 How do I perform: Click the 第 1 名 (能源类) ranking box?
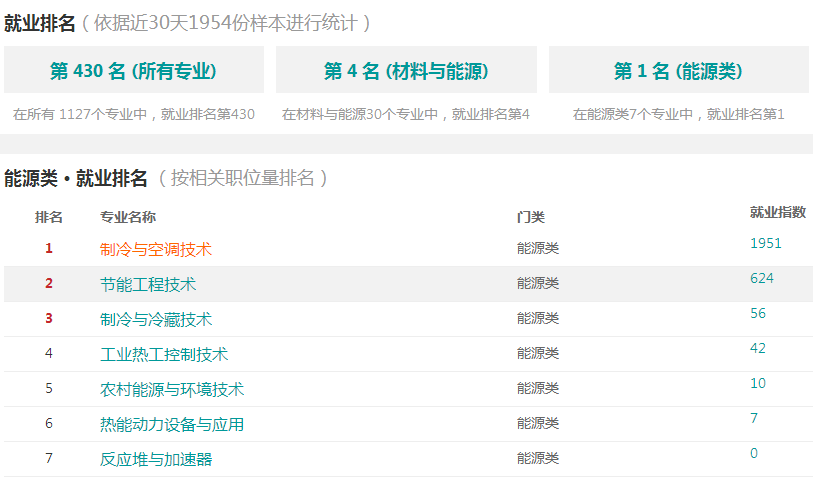[x=679, y=70]
